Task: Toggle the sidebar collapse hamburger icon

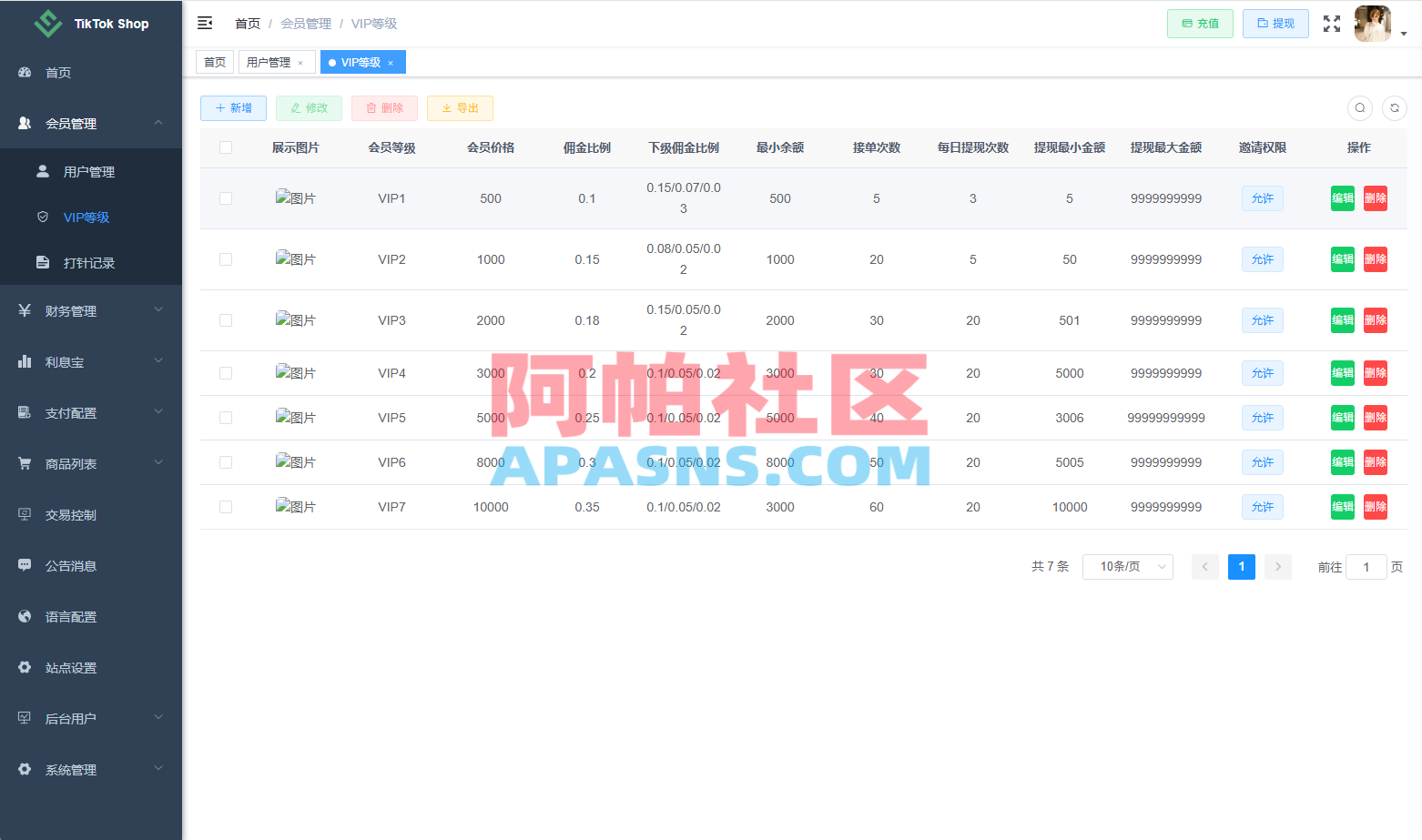Action: 205,23
